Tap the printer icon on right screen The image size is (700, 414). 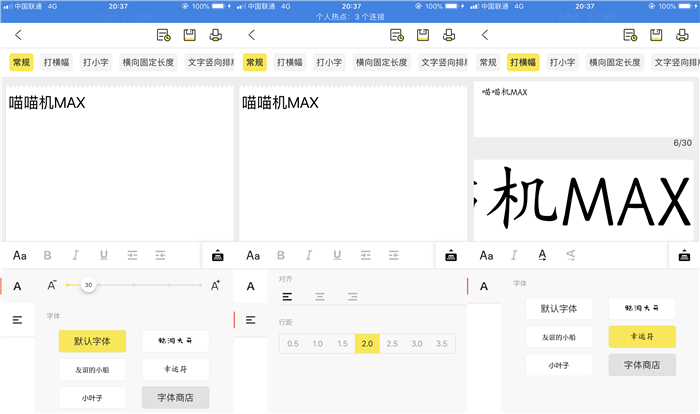coord(682,35)
